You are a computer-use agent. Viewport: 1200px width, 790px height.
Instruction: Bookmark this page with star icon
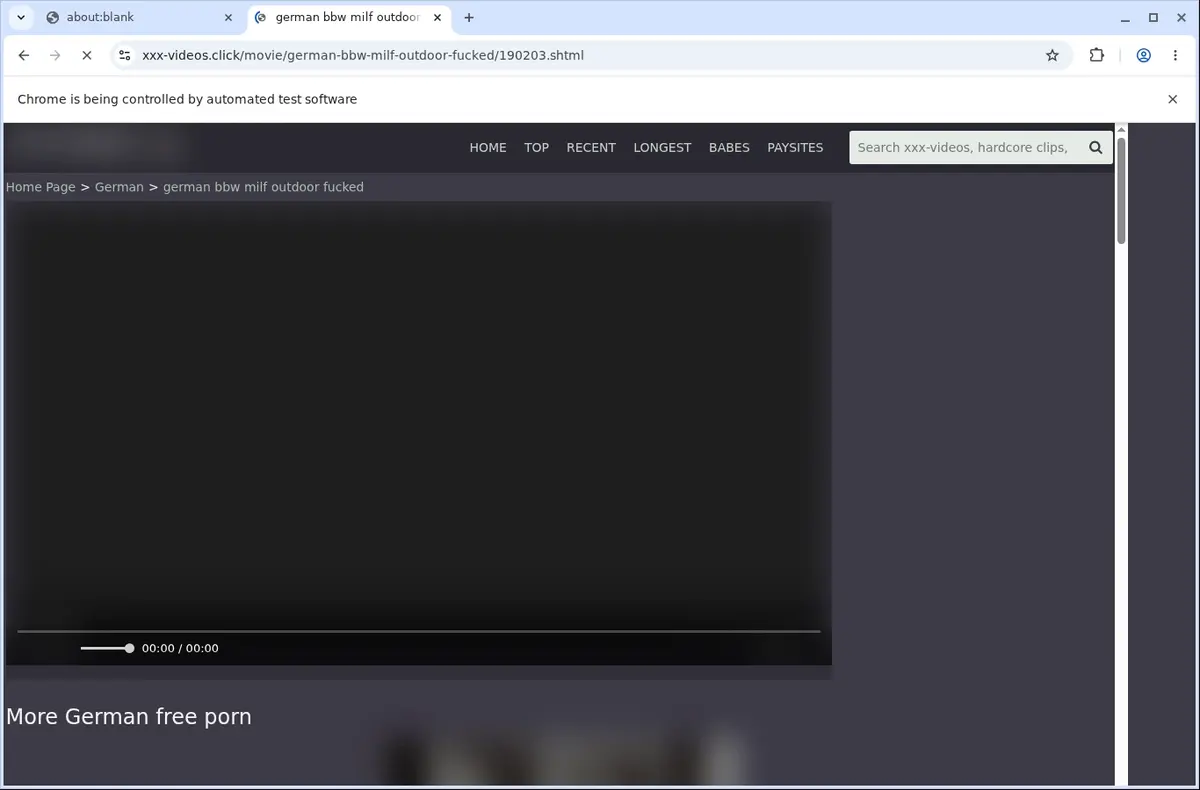pos(1052,56)
